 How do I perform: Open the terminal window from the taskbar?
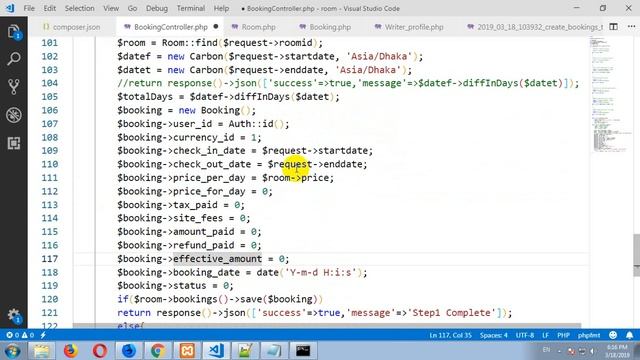(303, 351)
